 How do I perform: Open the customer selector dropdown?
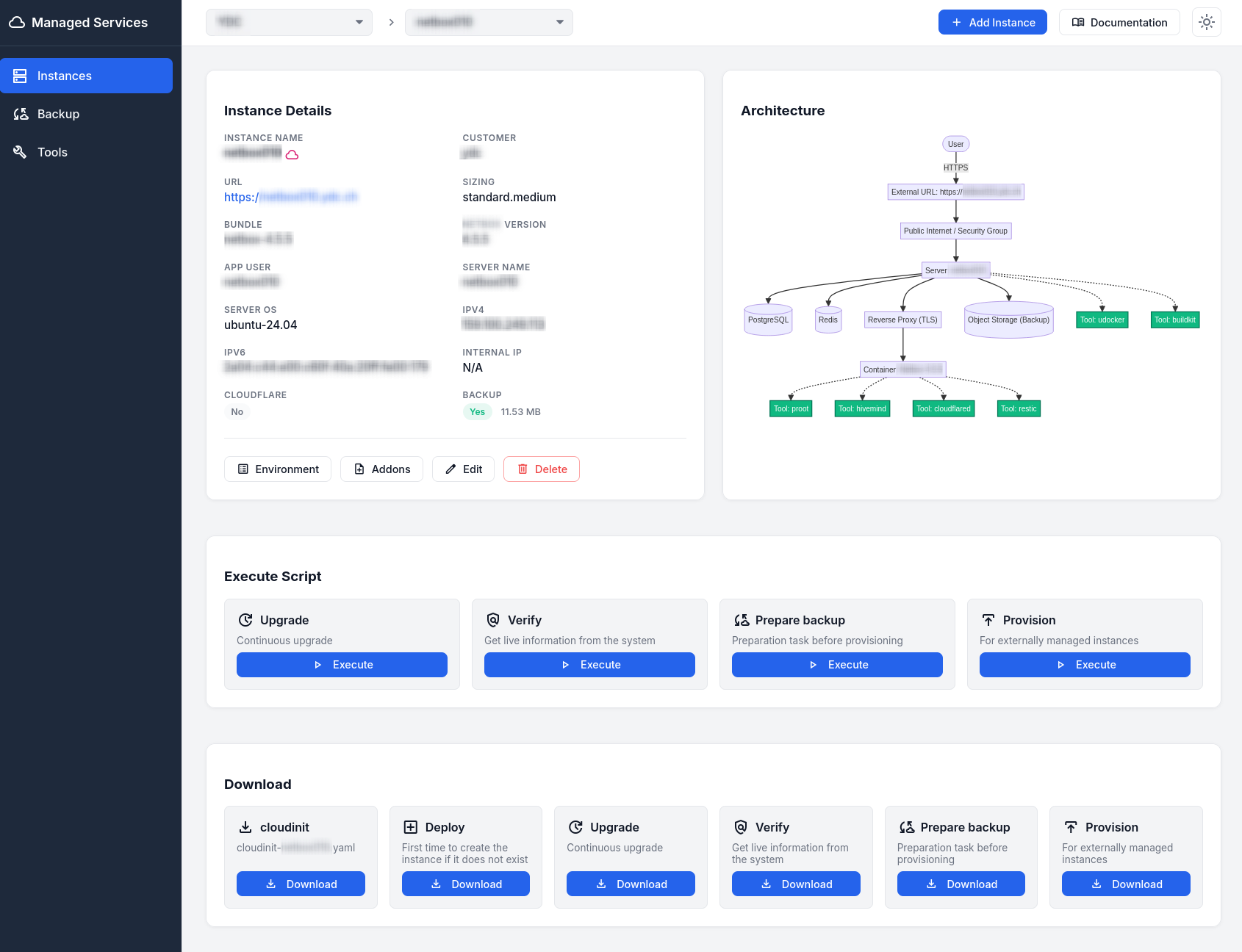289,22
